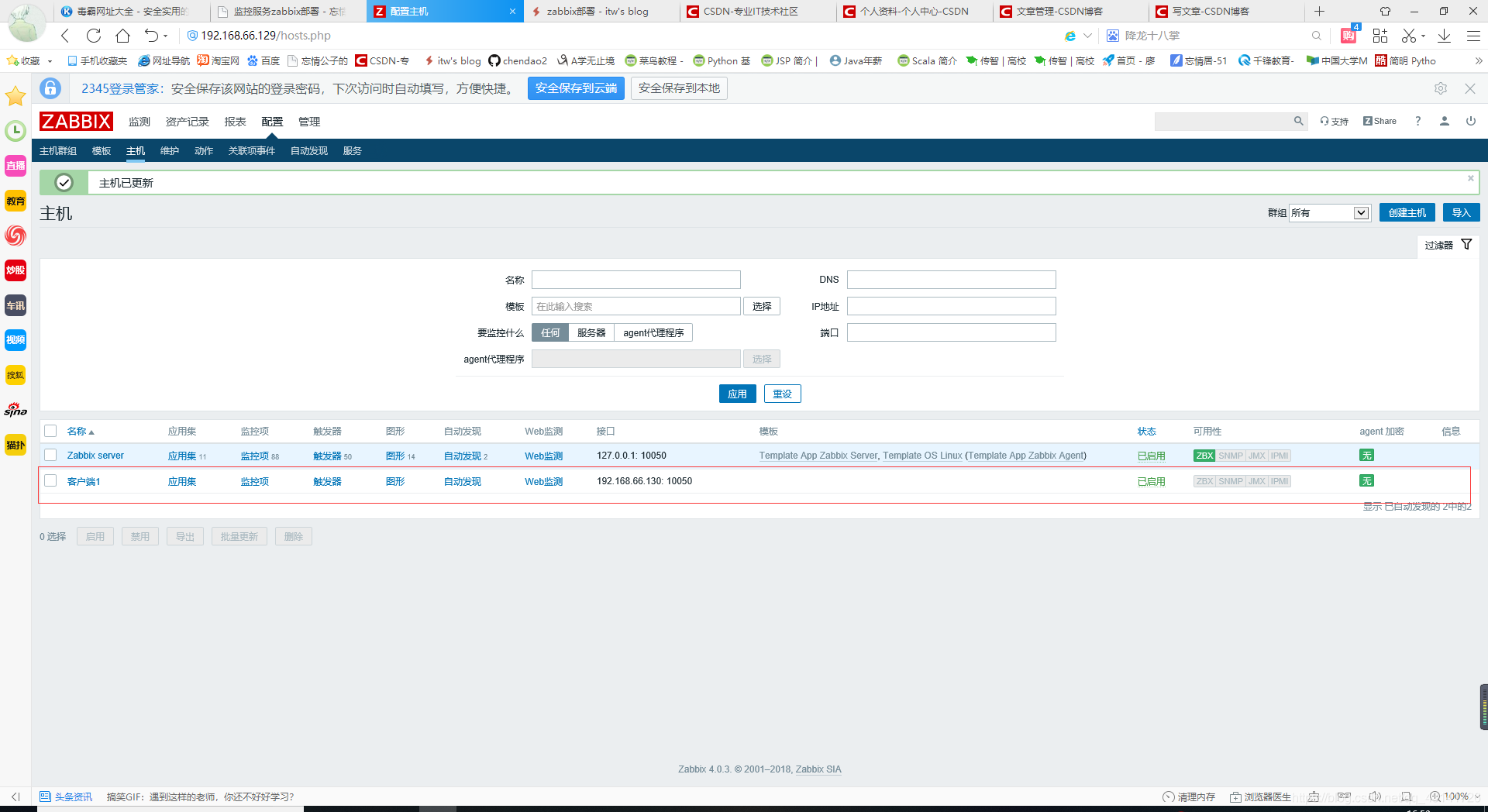Click 安全保存到本地 button
This screenshot has height=812, width=1488.
pos(679,88)
